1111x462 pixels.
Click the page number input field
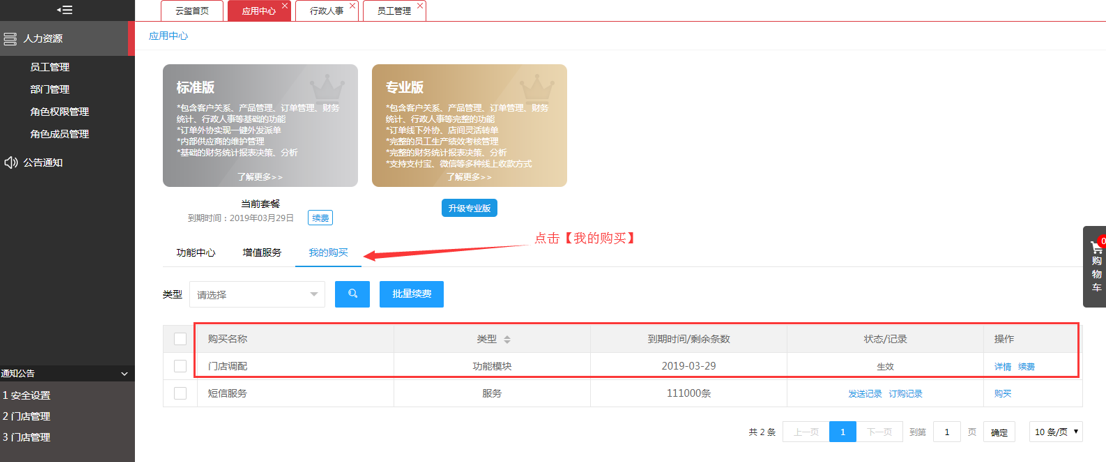[947, 431]
